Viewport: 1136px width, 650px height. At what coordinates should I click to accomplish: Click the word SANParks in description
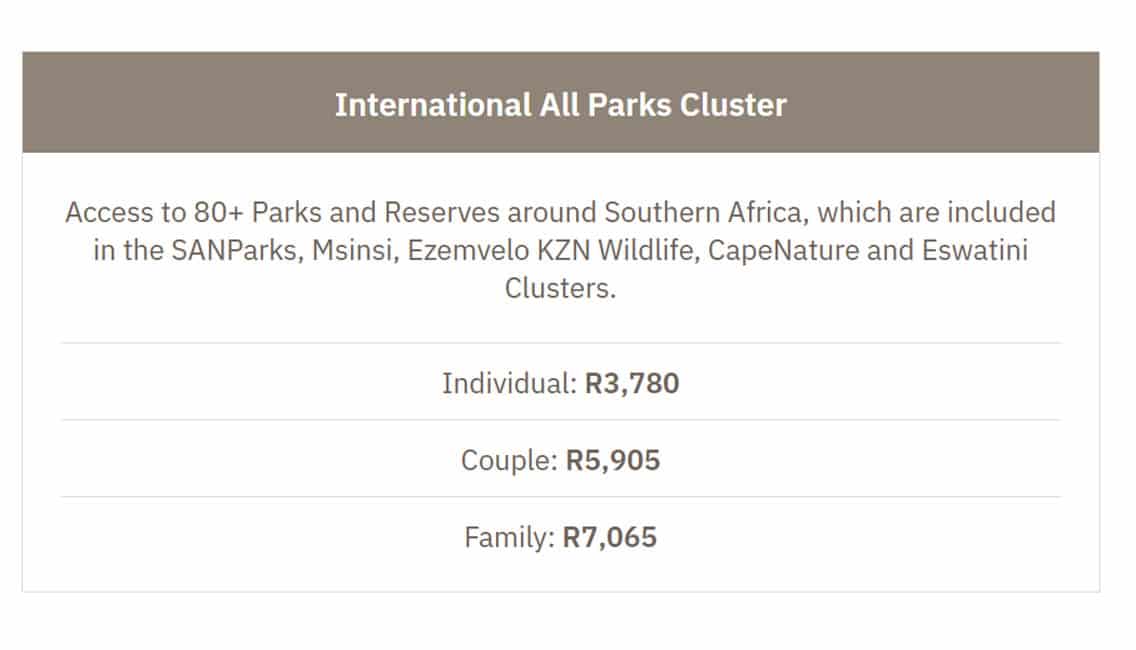tap(237, 250)
